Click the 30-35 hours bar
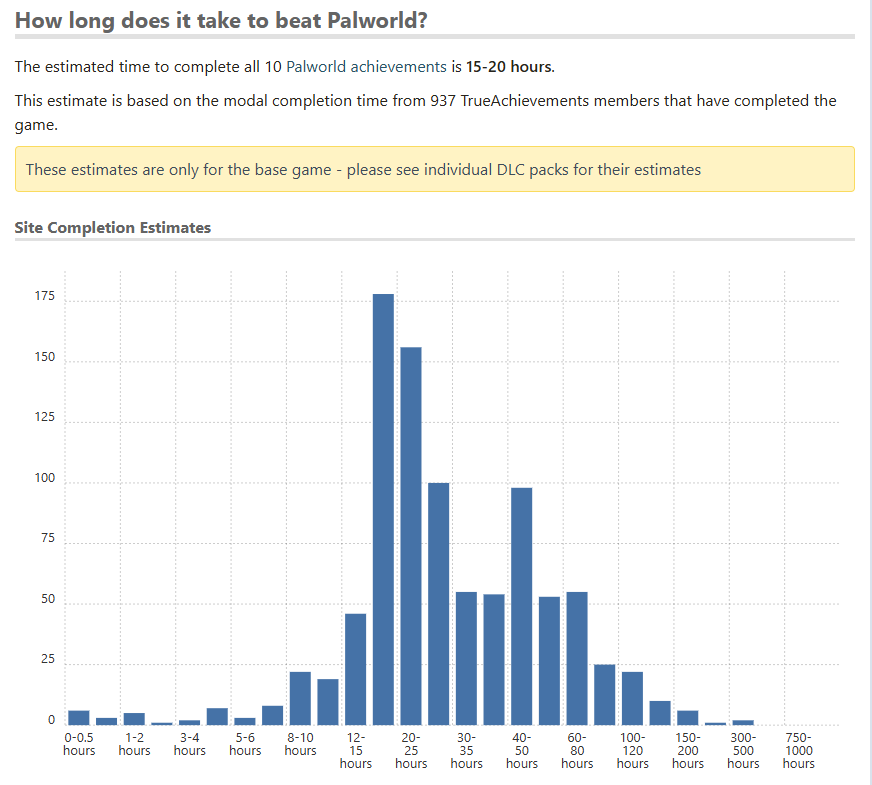Screen dimensions: 872x785 [467, 658]
